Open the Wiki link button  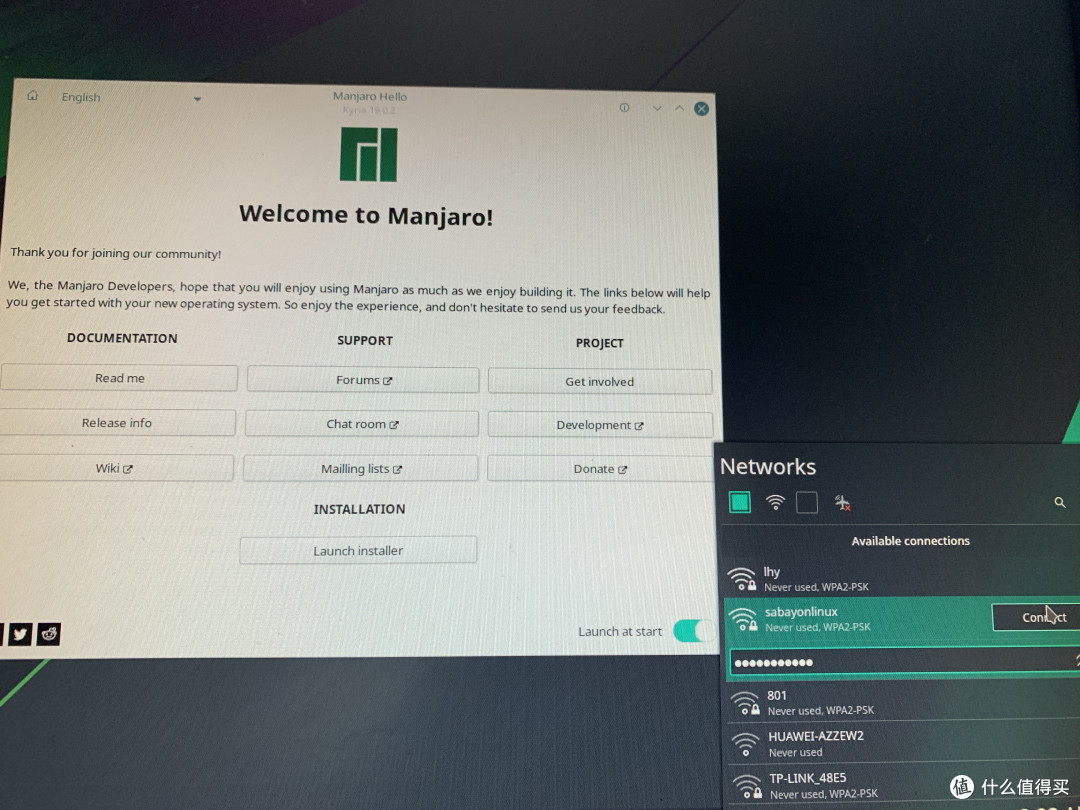click(116, 468)
